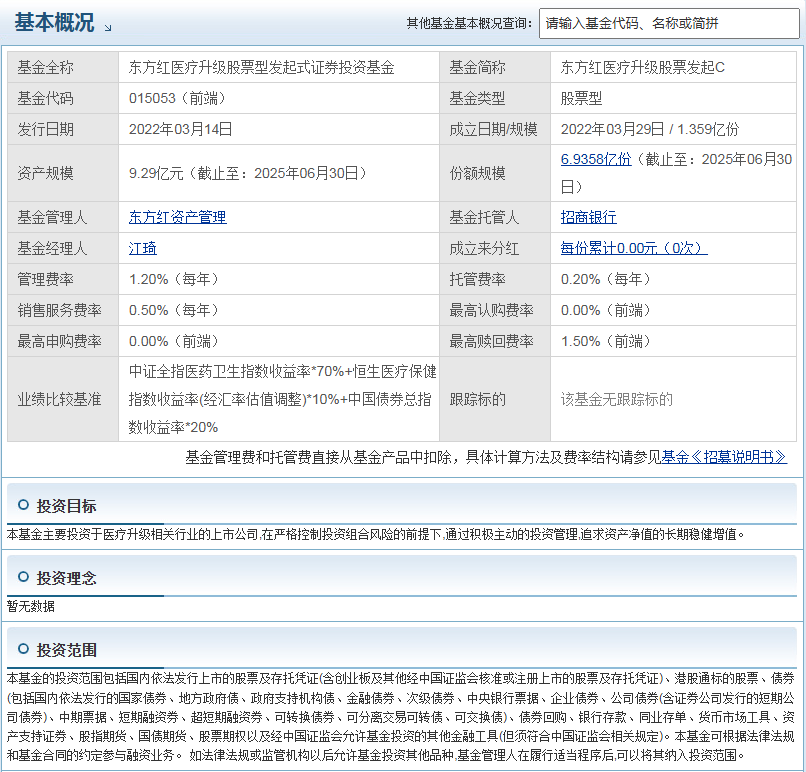Select the 基本概况 heading
The height and width of the screenshot is (772, 806).
[x=54, y=23]
